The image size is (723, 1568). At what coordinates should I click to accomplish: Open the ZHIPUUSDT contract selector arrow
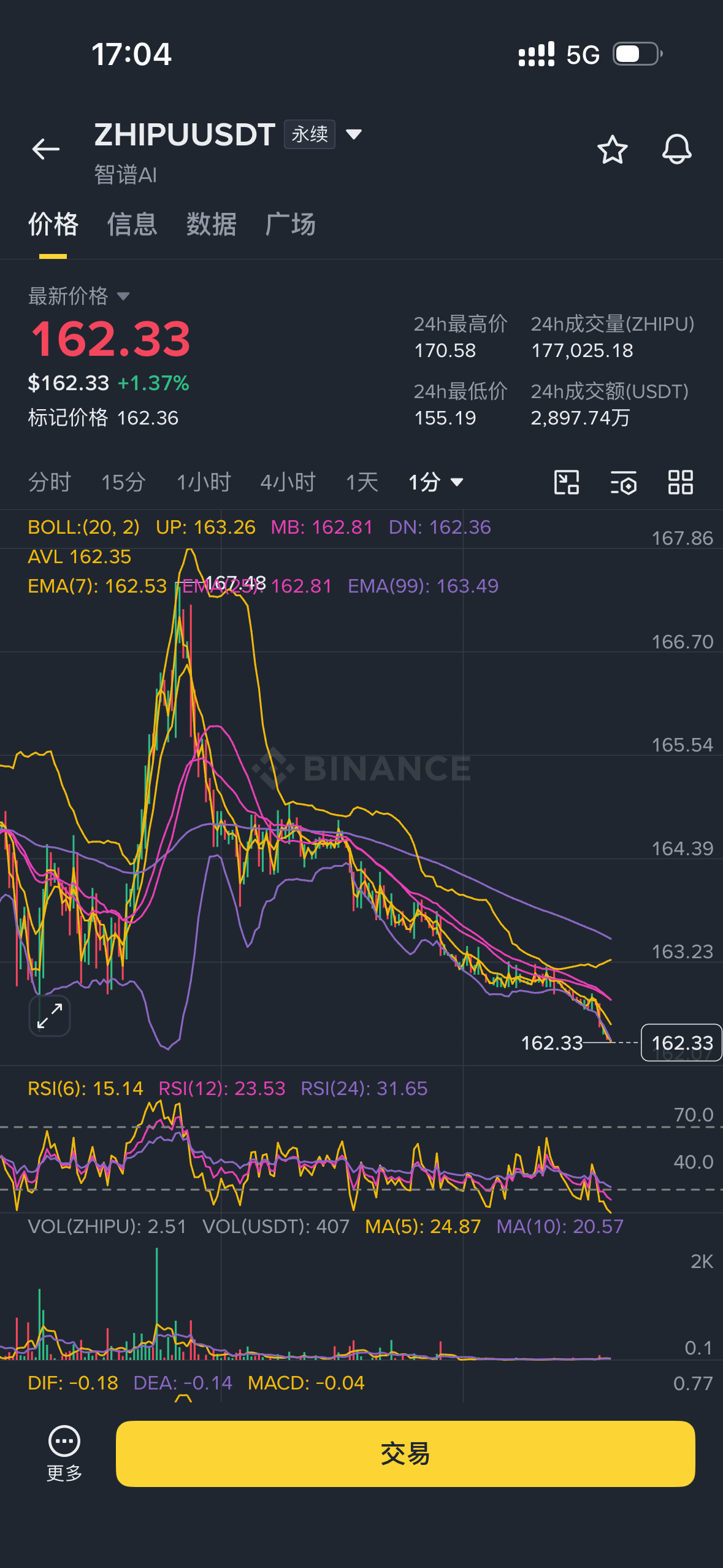354,134
